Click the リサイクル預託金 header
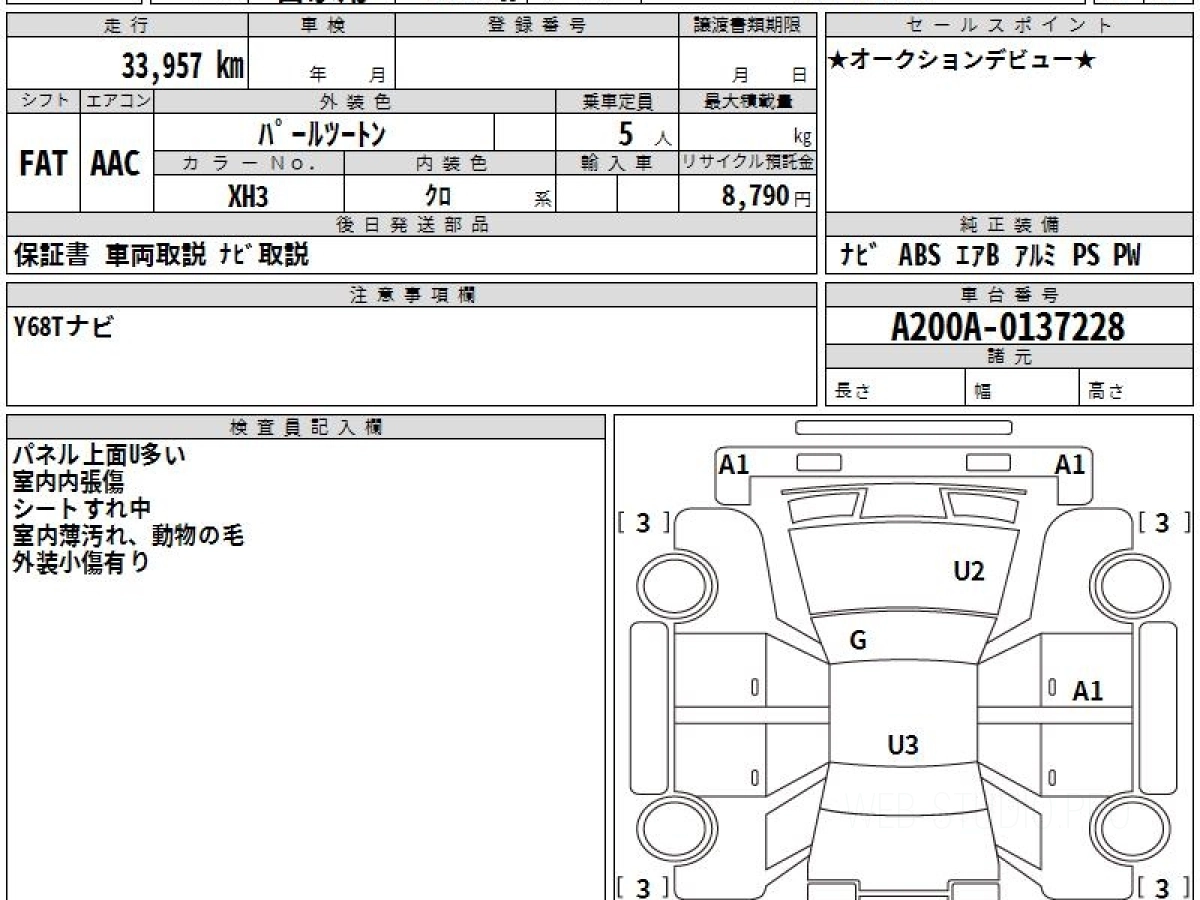1200x900 pixels. pyautogui.click(x=747, y=163)
